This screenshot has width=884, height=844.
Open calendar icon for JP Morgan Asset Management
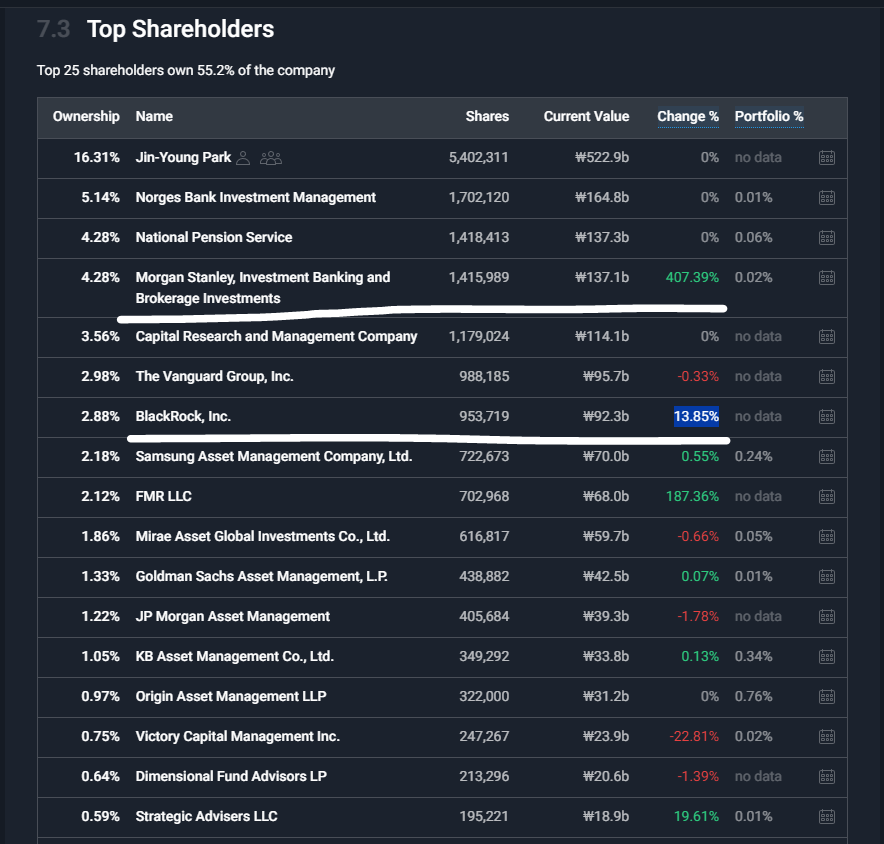pyautogui.click(x=826, y=617)
